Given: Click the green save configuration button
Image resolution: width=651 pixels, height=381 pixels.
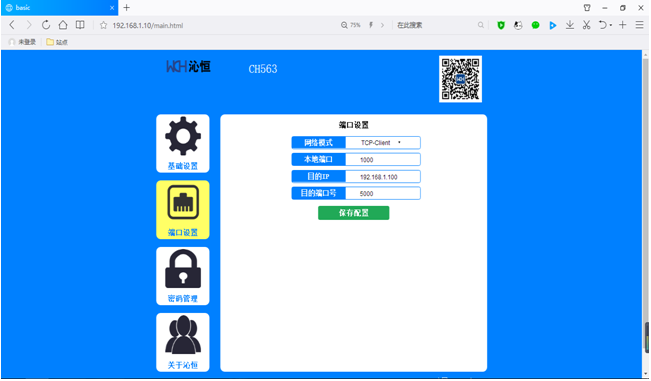Looking at the screenshot, I should pos(353,213).
